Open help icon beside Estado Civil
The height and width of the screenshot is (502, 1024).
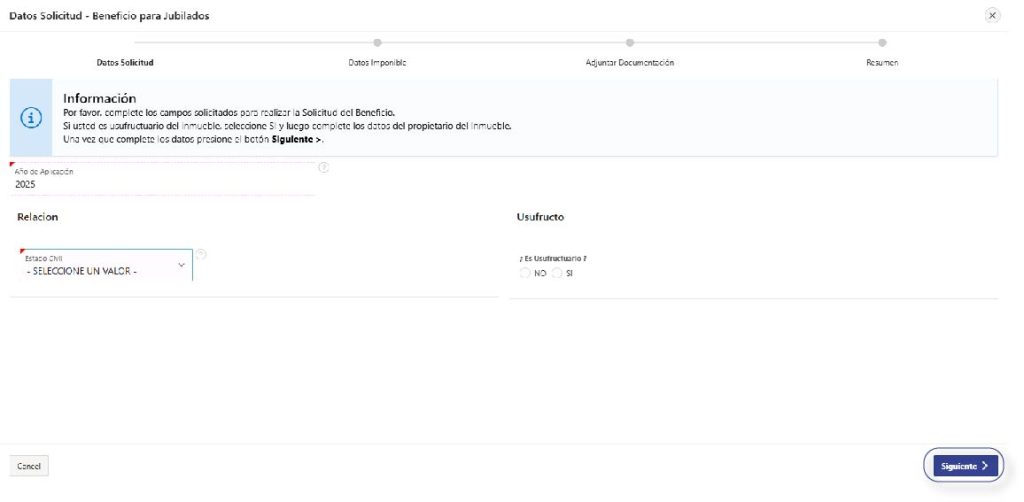tap(201, 254)
